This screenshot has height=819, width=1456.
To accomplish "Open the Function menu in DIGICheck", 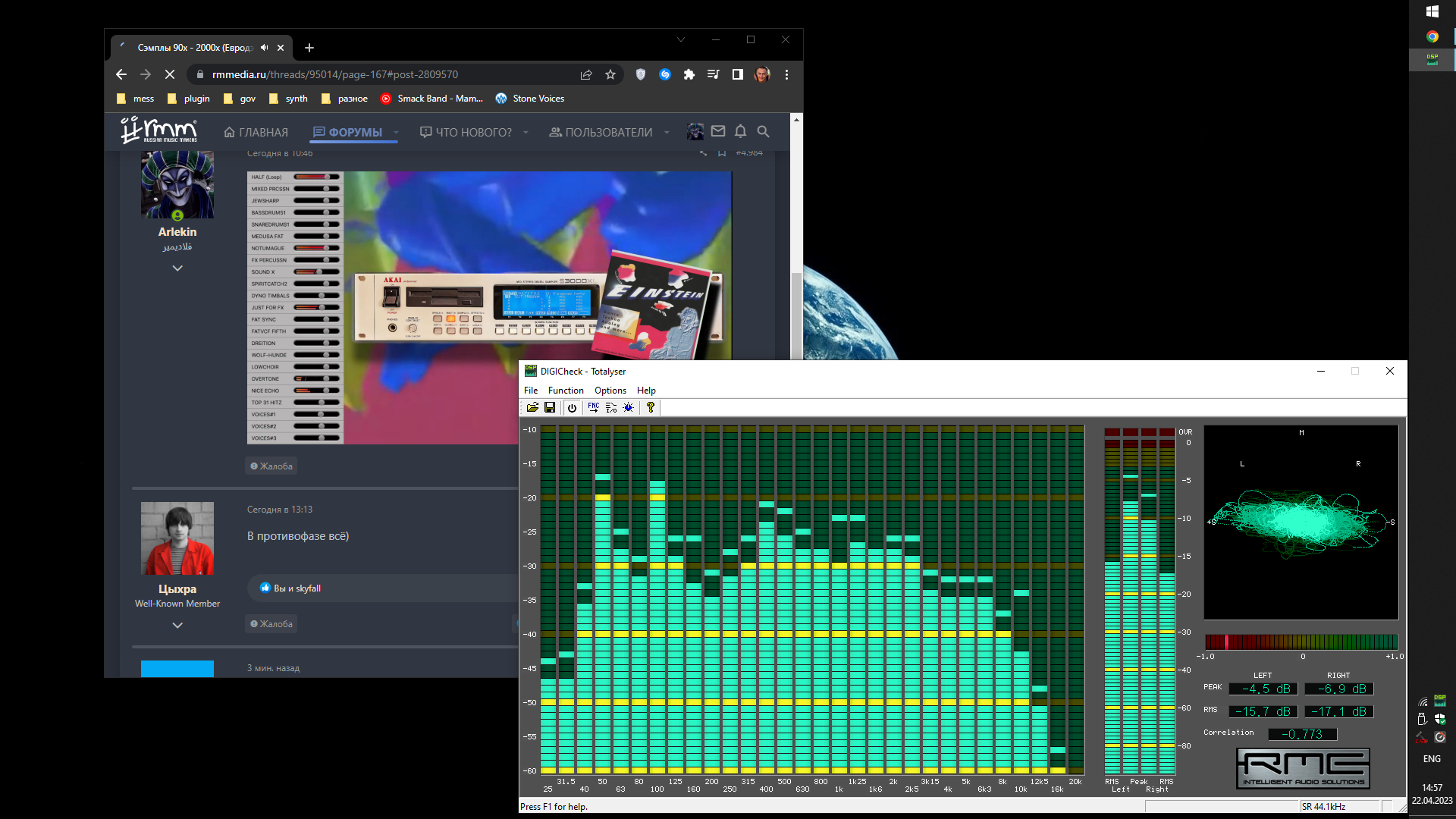I will point(566,391).
